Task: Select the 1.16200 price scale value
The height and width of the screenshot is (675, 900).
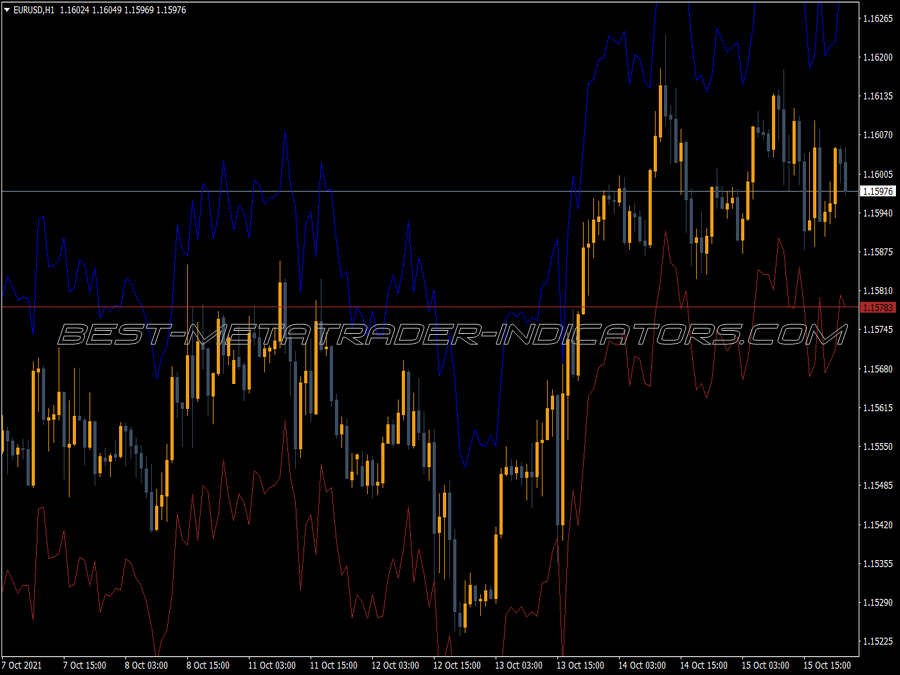Action: click(x=878, y=57)
